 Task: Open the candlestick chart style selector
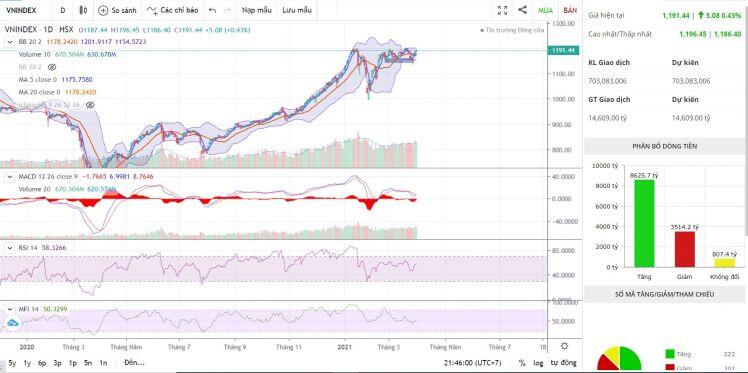click(83, 10)
